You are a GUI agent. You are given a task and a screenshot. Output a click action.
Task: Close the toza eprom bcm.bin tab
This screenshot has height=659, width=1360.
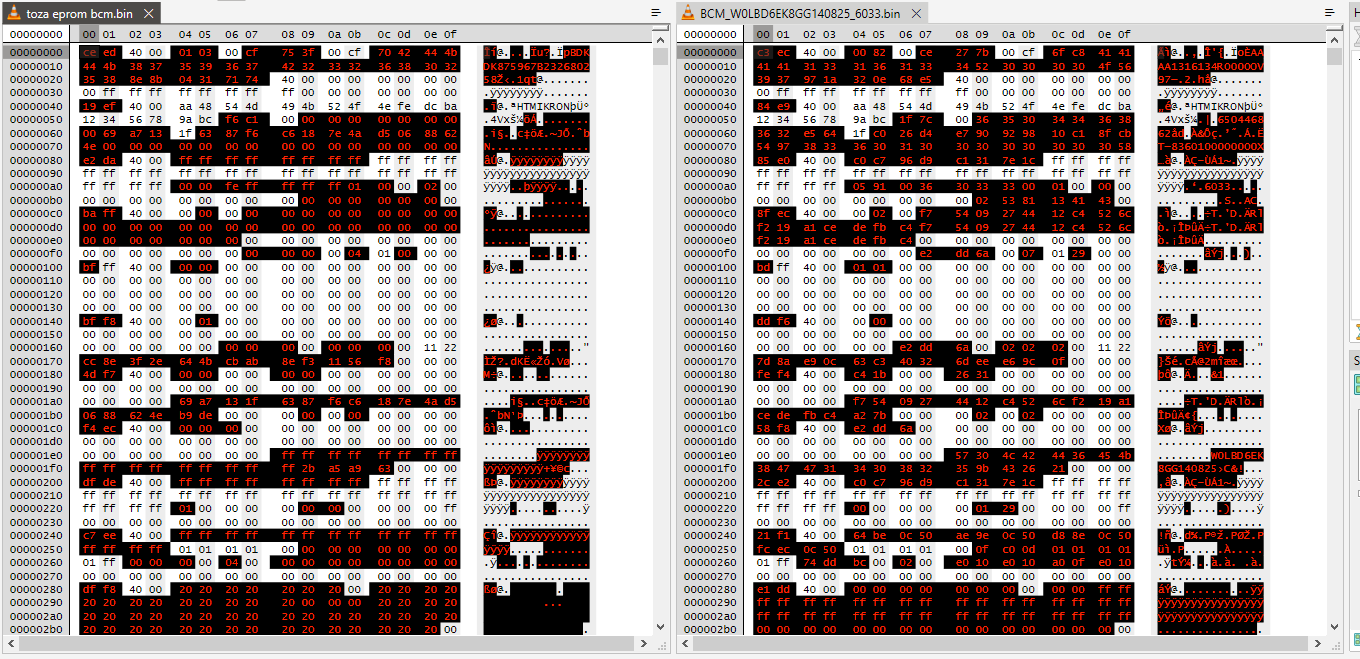148,13
